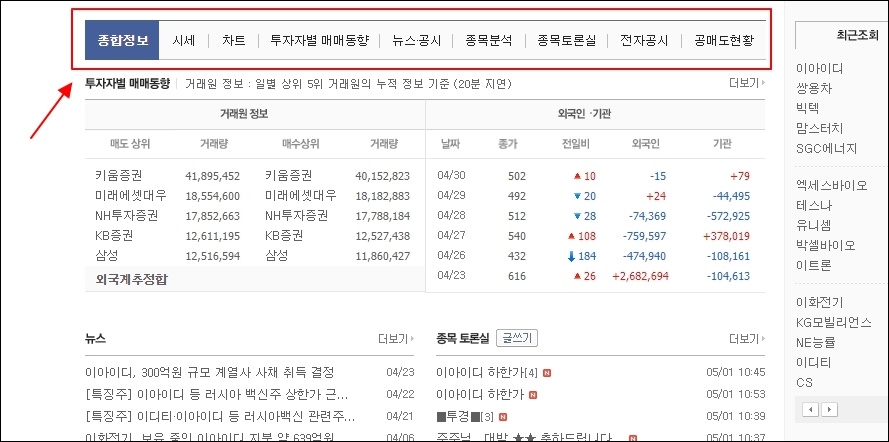Viewport: 889px width, 442px height.
Task: Open the 투자자별 매매동향 tab
Action: tap(319, 40)
